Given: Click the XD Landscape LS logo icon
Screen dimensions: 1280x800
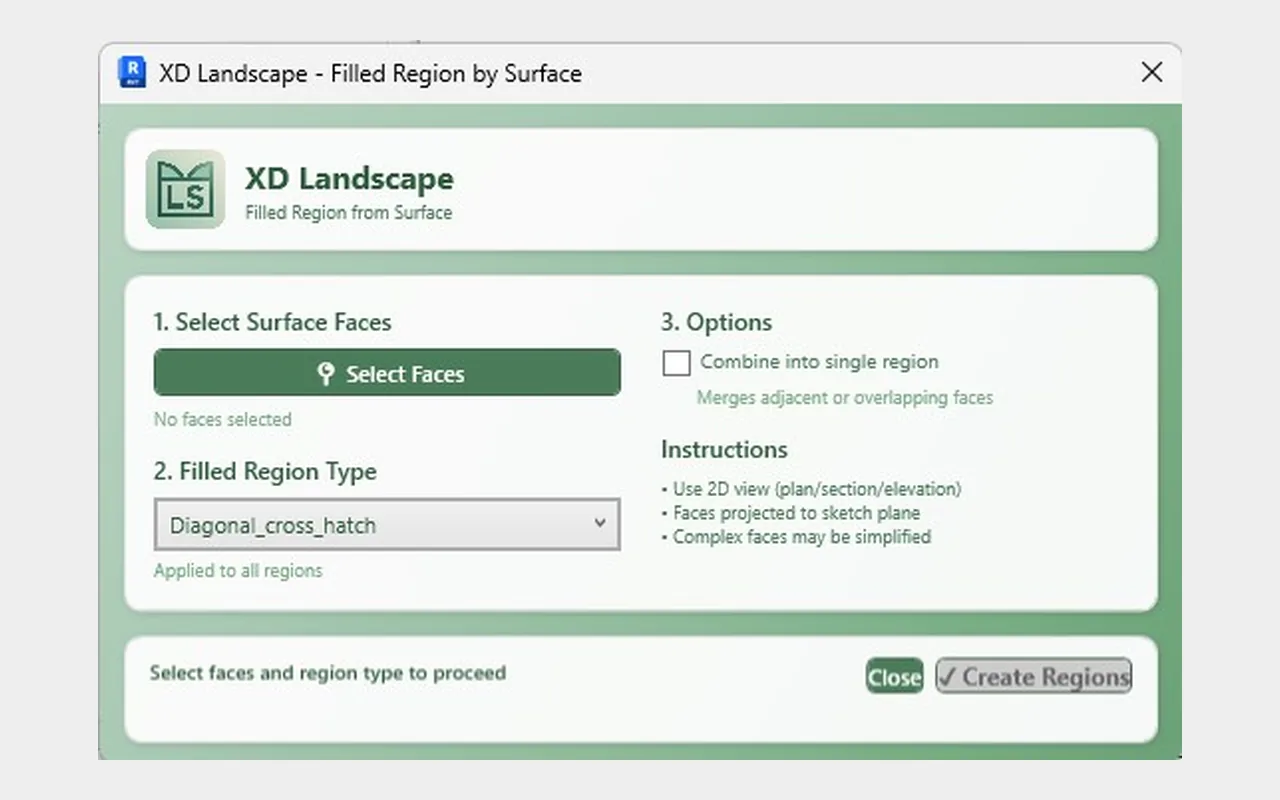Looking at the screenshot, I should (185, 189).
